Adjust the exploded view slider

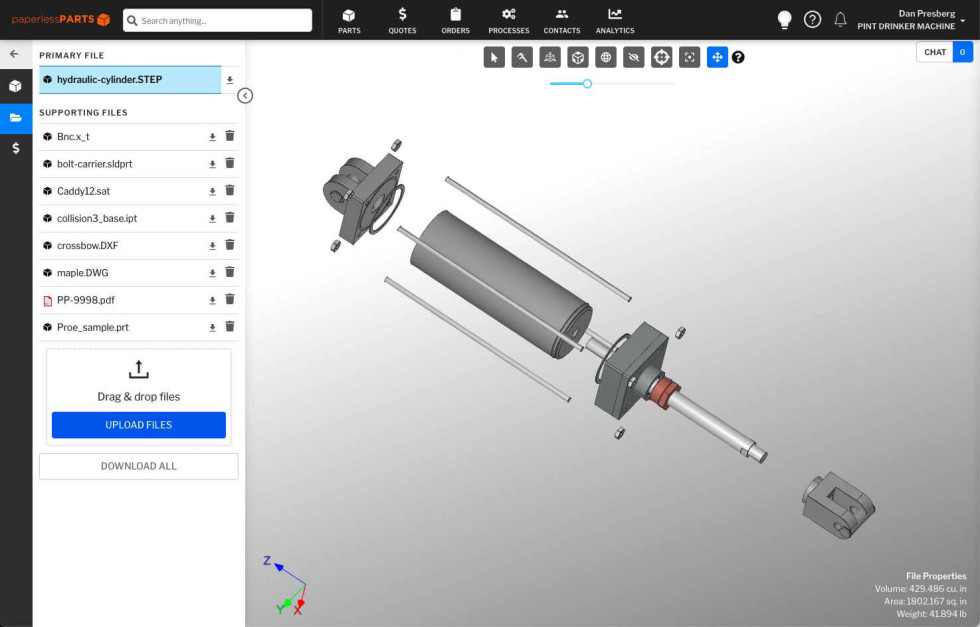coord(586,85)
